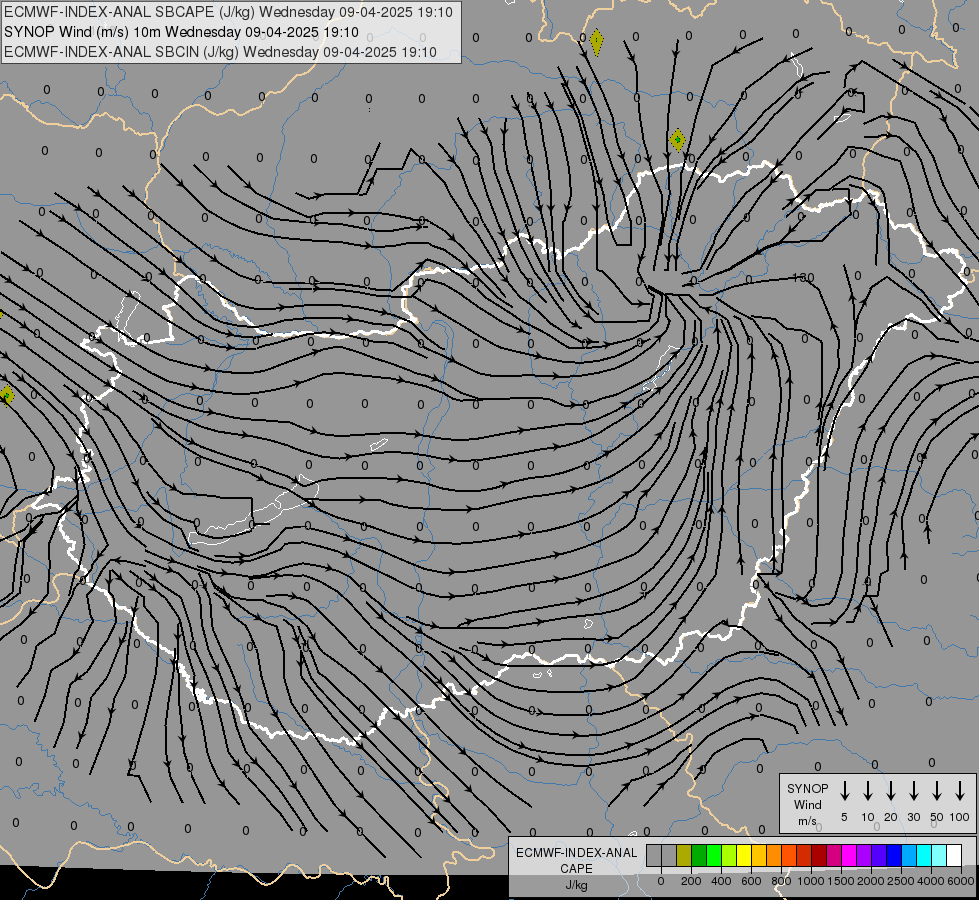
Task: Click the '2500' tick label on CAPE scale
Action: 901,881
